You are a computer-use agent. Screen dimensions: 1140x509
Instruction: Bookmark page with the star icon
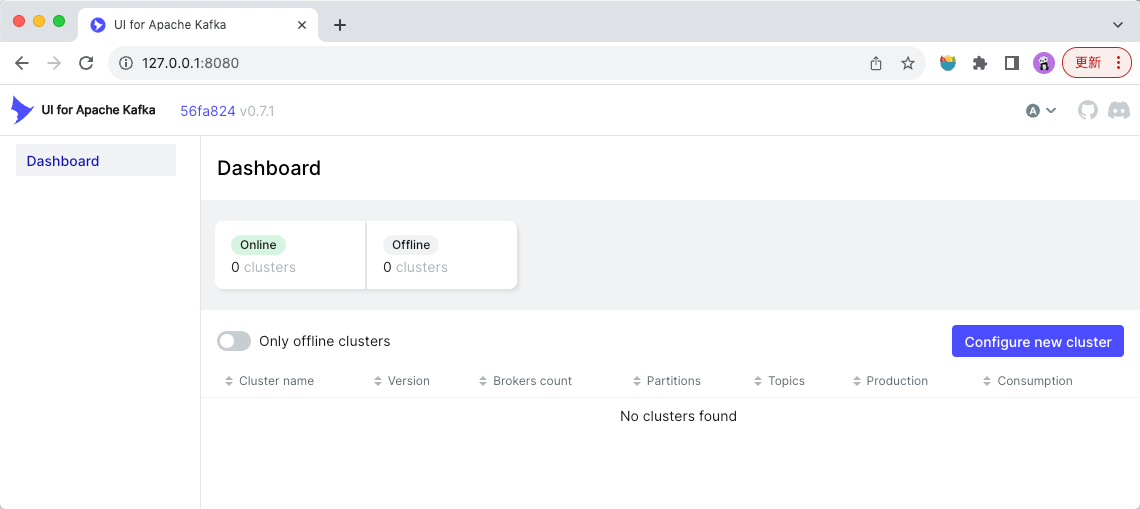[908, 63]
